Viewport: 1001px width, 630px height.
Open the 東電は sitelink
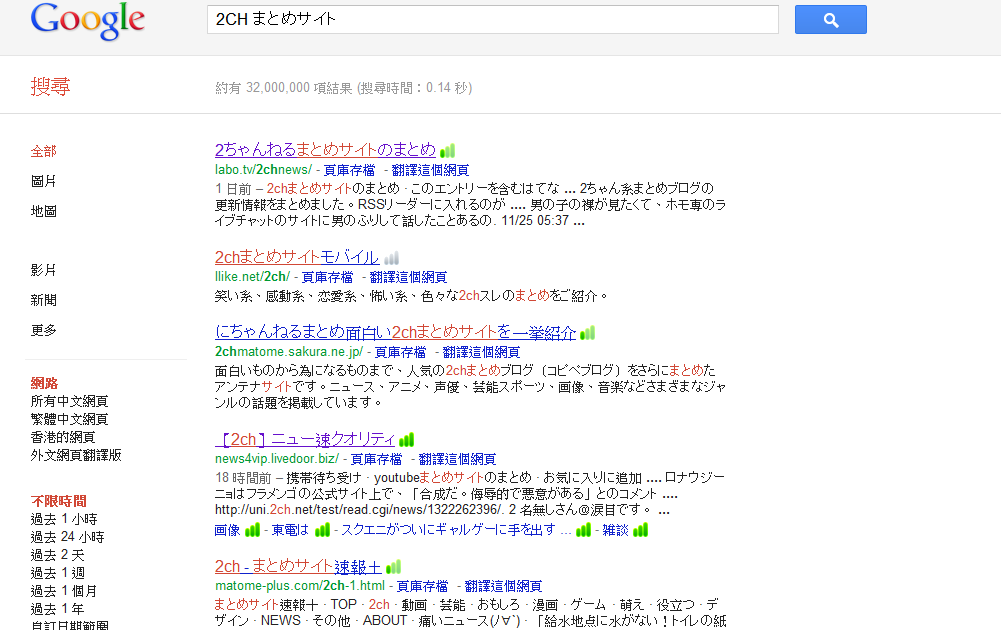[290, 530]
